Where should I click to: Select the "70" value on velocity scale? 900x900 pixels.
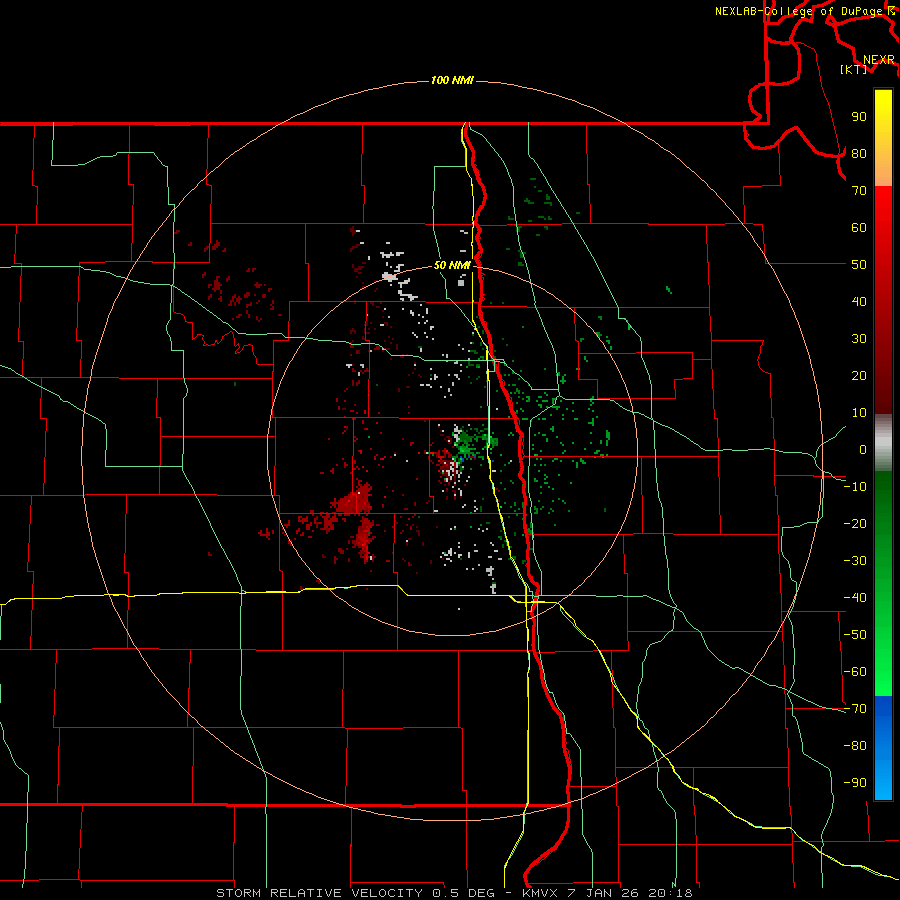859,191
